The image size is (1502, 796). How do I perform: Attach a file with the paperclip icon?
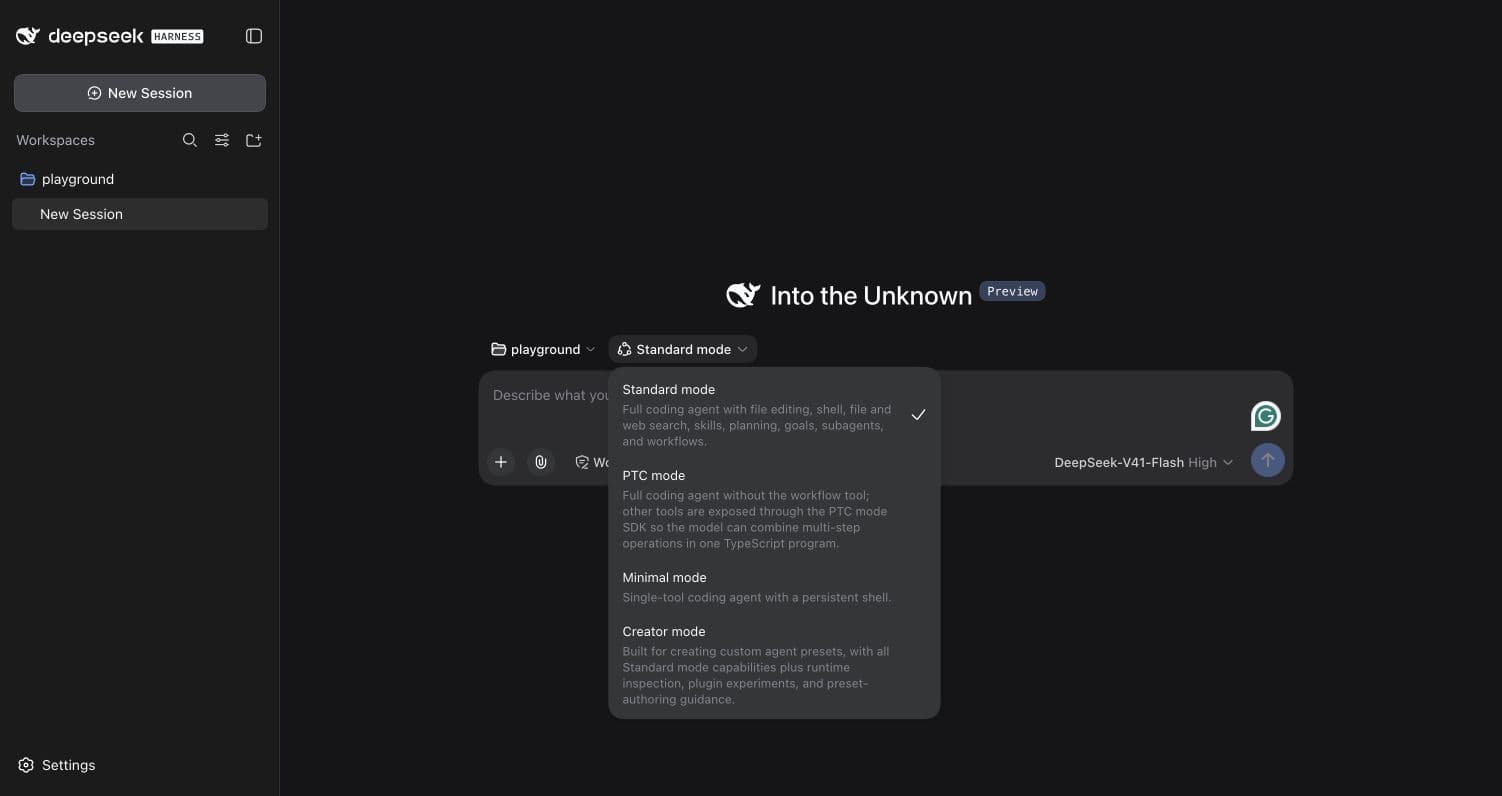click(x=540, y=461)
